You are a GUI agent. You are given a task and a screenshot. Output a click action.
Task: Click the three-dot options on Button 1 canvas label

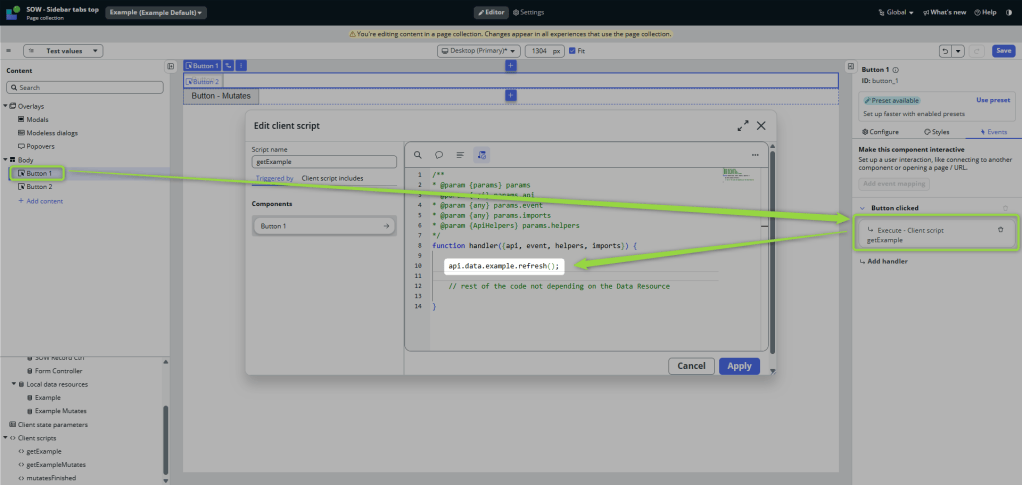click(241, 65)
